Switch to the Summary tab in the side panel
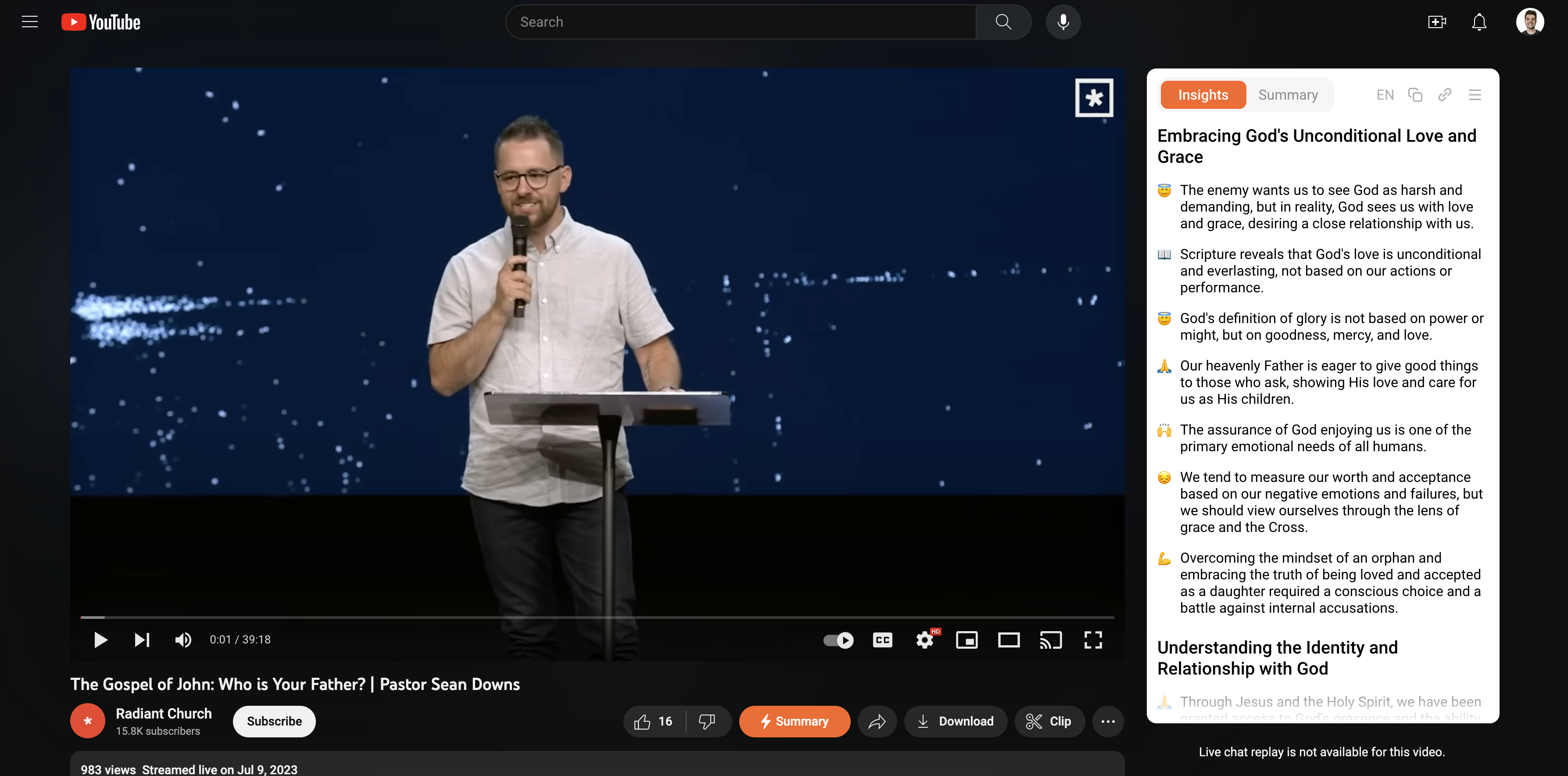The width and height of the screenshot is (1568, 776). 1288,94
